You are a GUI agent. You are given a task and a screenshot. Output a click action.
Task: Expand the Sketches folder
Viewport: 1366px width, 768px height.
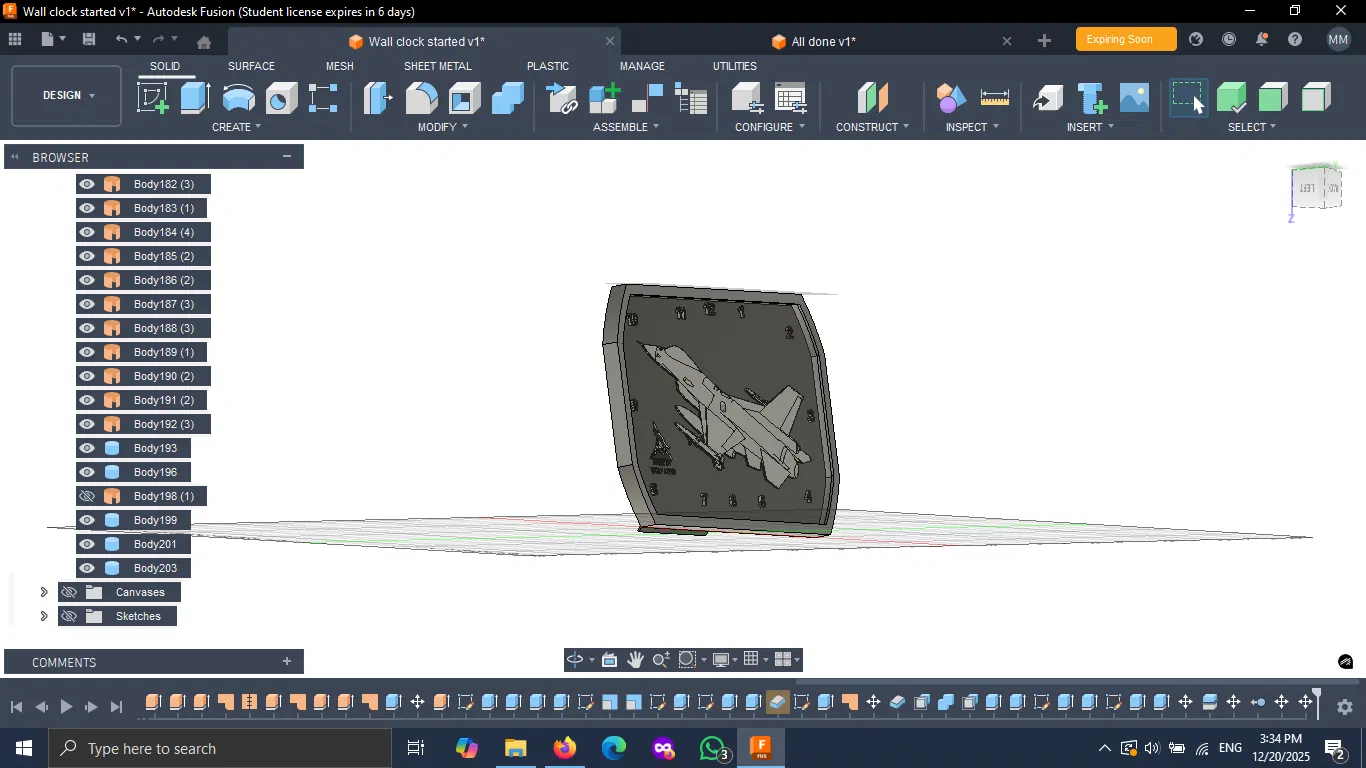43,616
